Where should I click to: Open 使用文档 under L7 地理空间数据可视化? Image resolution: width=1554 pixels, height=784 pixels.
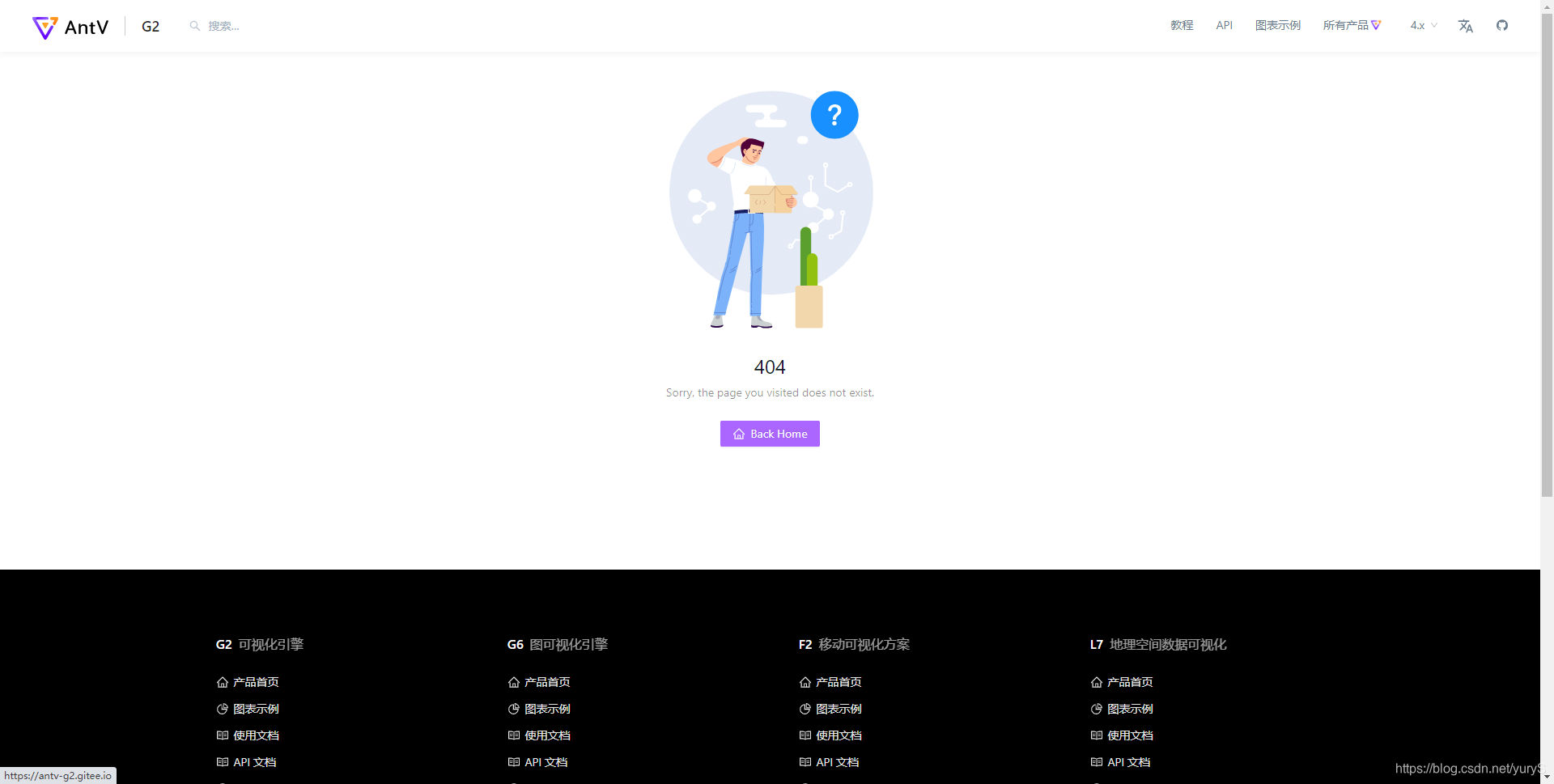point(1130,735)
